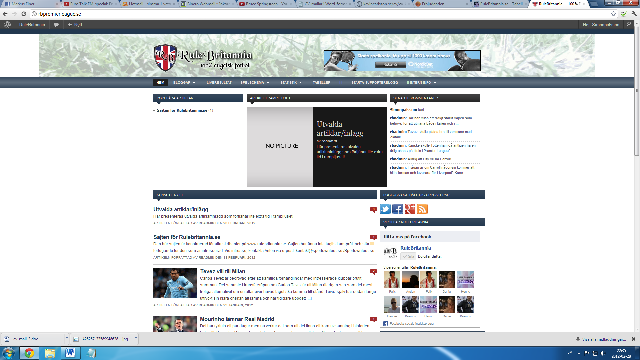Click the browser reload icon

pos(24,14)
